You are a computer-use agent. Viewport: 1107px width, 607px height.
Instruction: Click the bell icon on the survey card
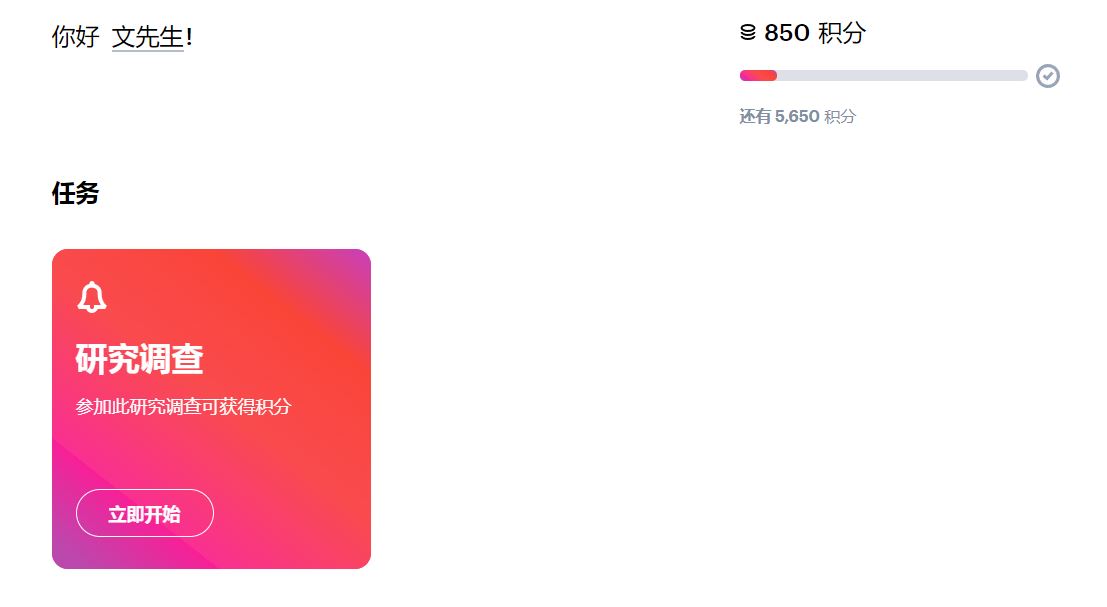tap(92, 297)
